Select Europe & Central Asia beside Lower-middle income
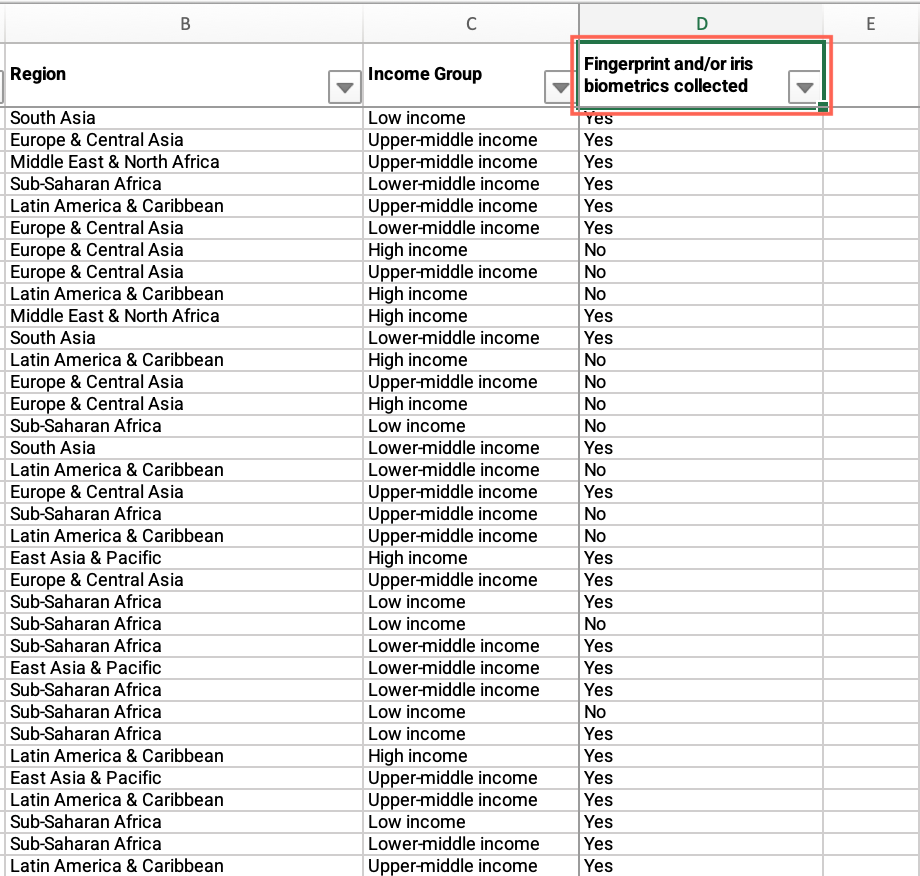The image size is (920, 876). (x=184, y=228)
